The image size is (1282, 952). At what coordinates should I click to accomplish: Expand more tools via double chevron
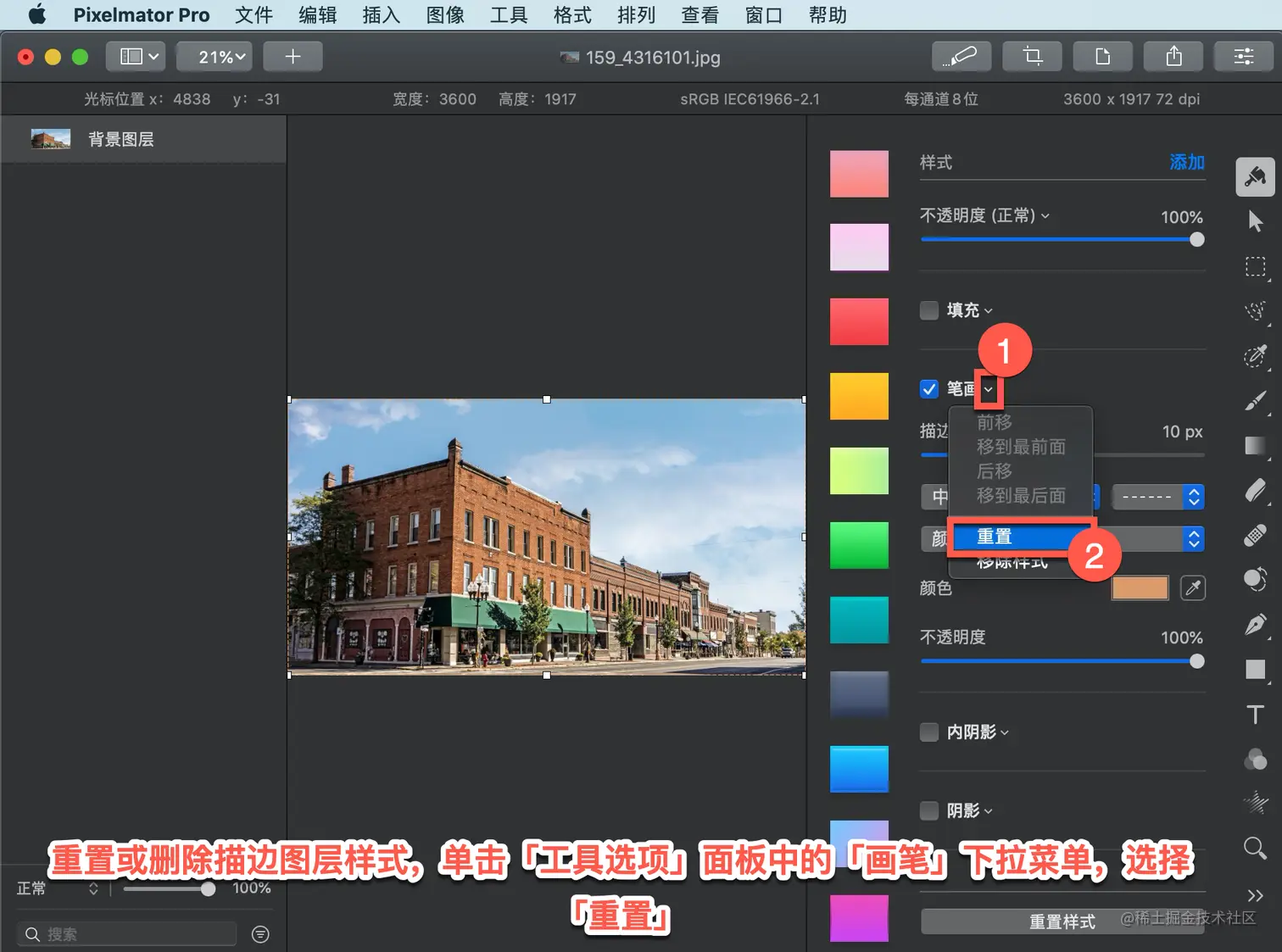pyautogui.click(x=1255, y=895)
